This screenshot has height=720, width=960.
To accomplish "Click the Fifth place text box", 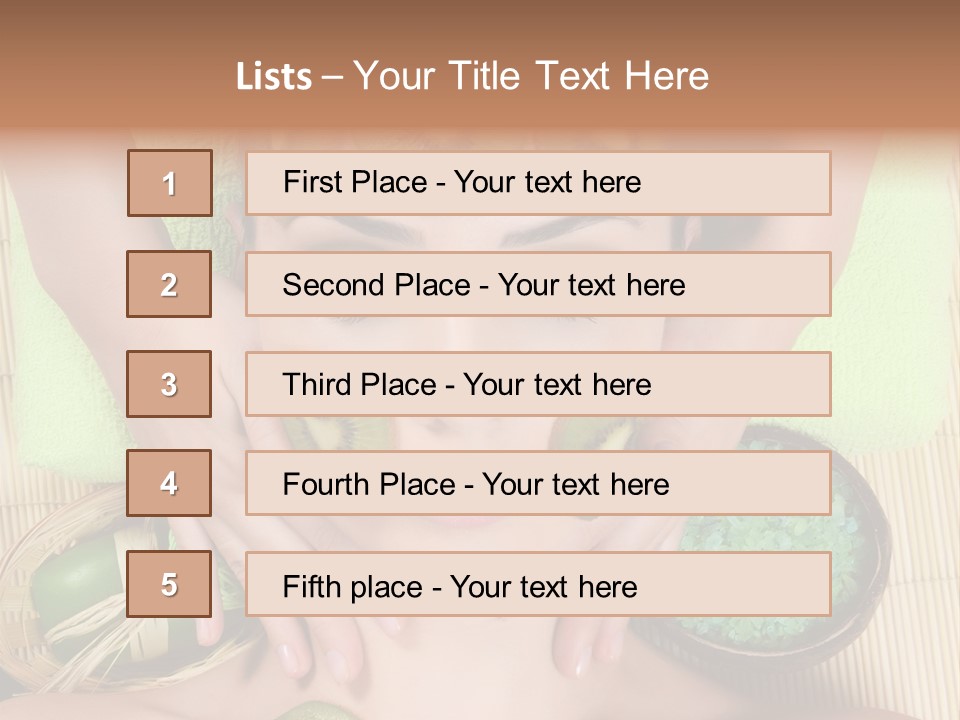I will (x=538, y=584).
